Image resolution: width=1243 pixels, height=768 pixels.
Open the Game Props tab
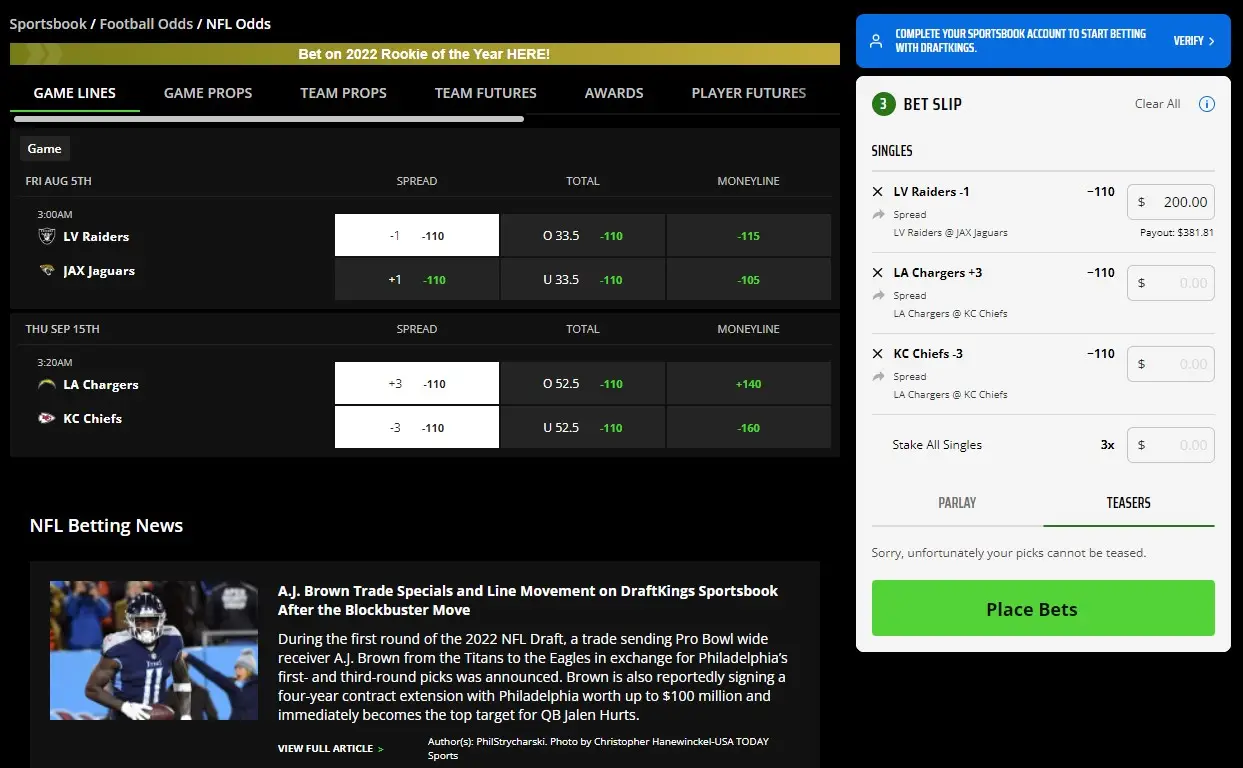click(x=208, y=92)
